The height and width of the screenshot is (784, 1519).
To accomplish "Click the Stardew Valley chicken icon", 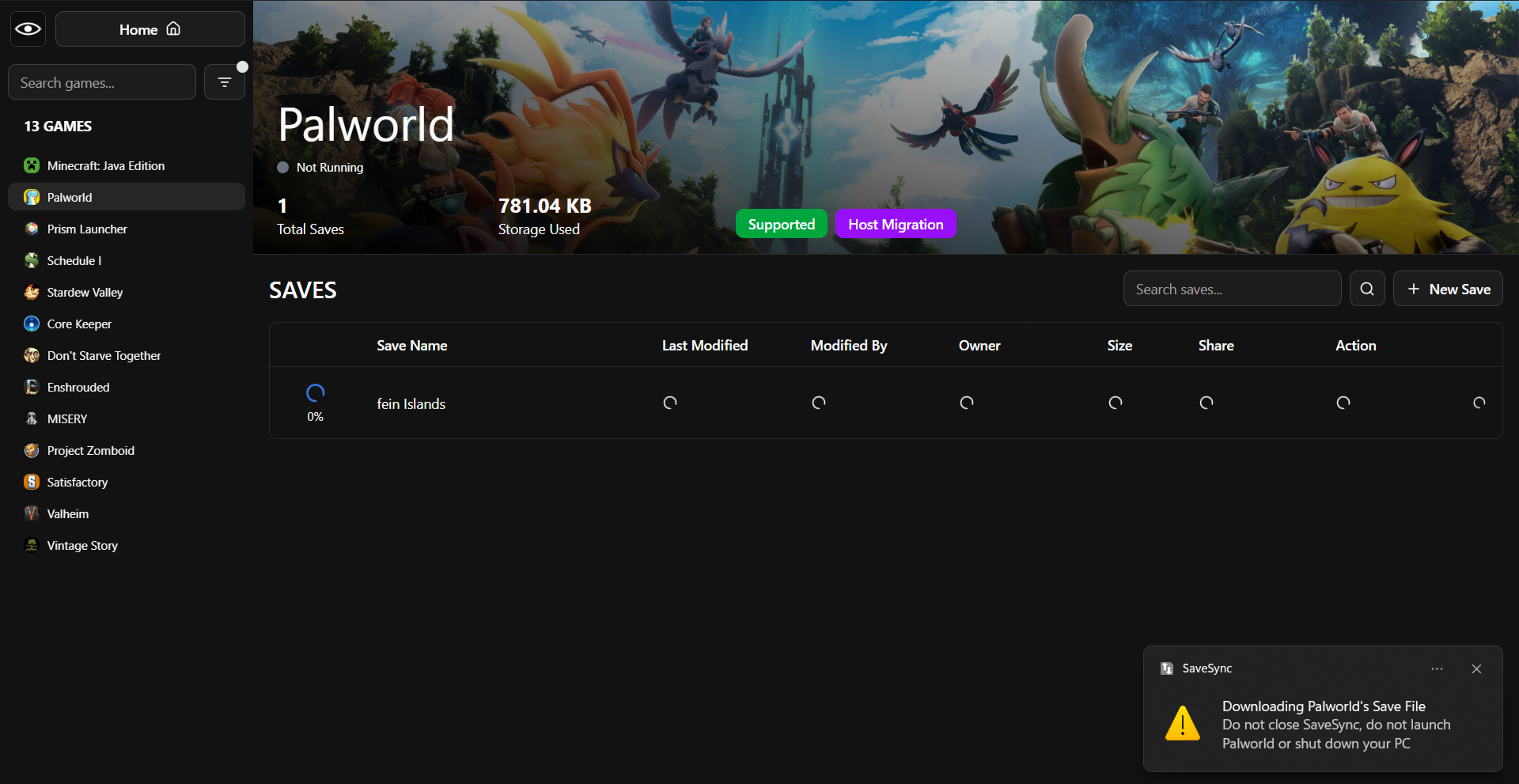I will point(32,292).
